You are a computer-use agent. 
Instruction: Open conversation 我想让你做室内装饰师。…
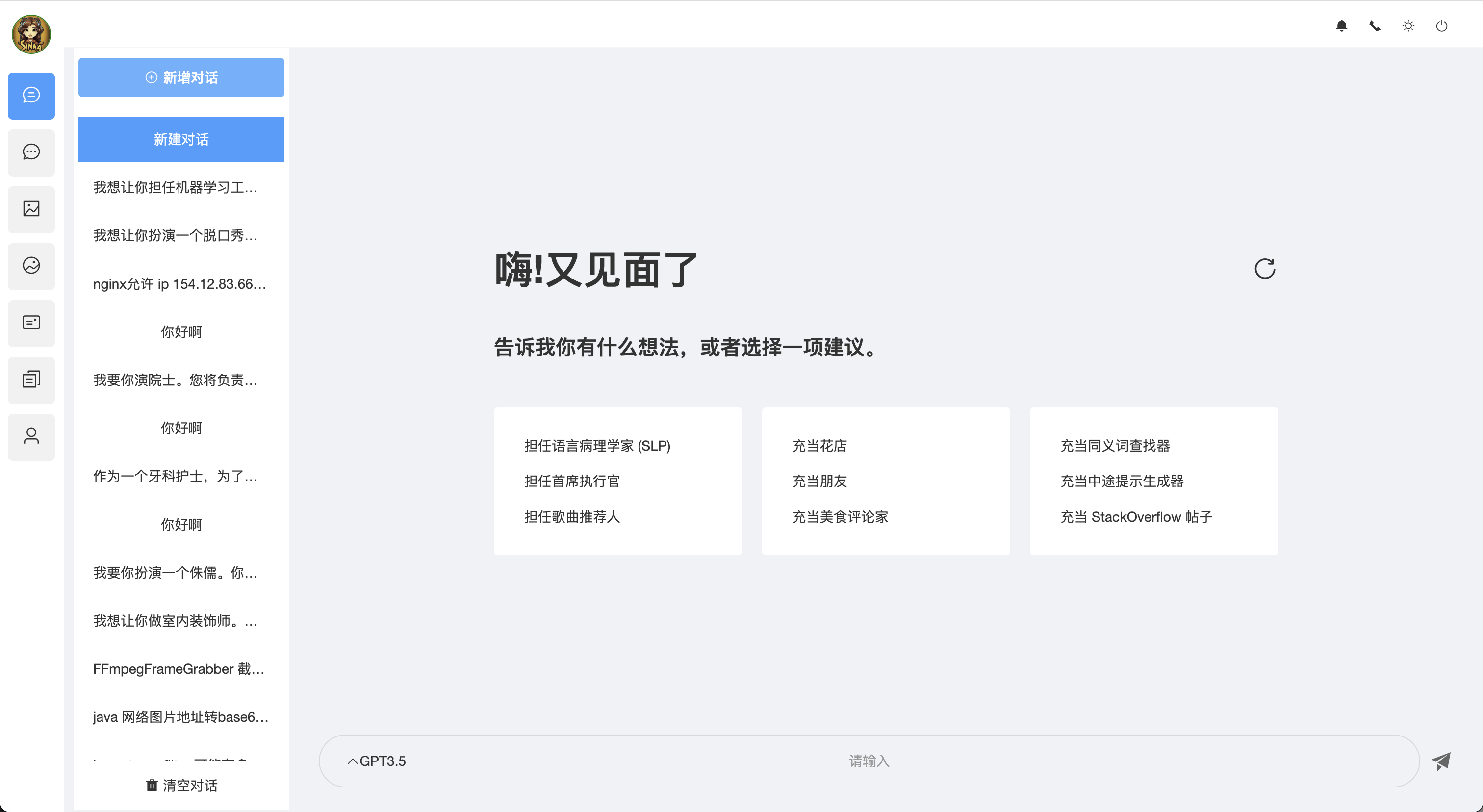(x=181, y=621)
